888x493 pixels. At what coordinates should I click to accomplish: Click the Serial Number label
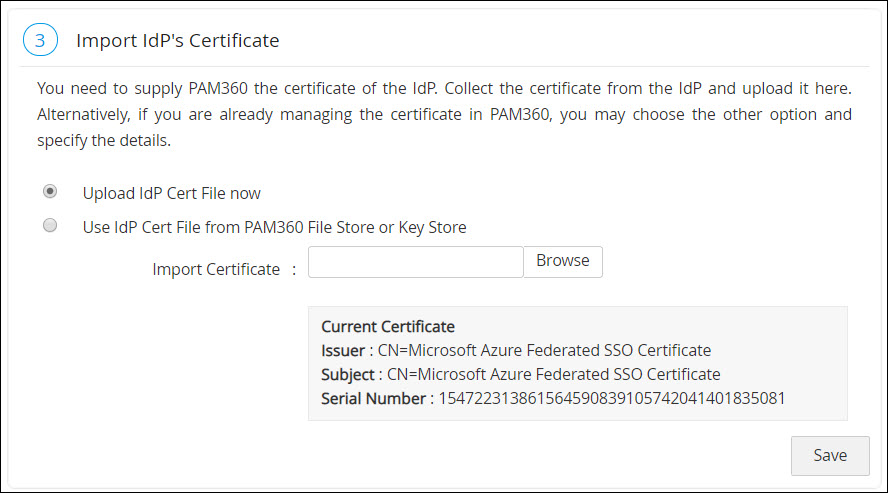point(373,398)
